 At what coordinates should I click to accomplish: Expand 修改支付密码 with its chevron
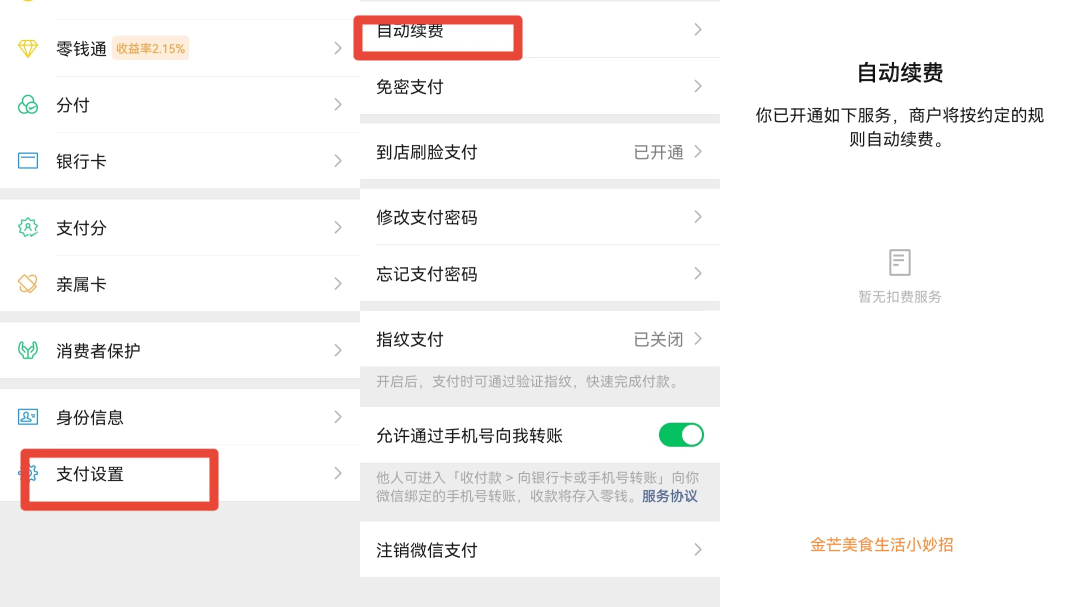(698, 217)
